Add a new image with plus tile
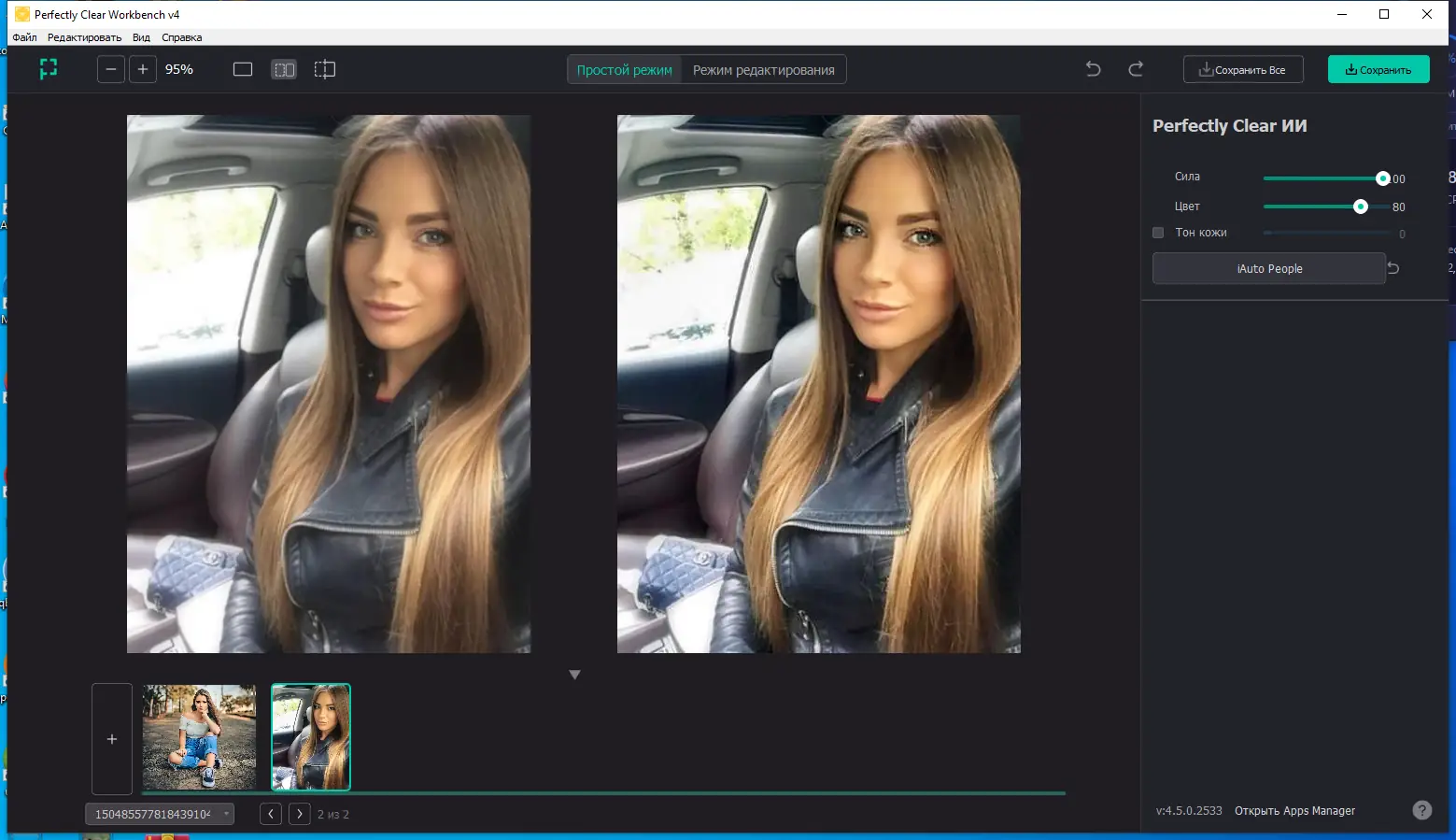 [112, 739]
